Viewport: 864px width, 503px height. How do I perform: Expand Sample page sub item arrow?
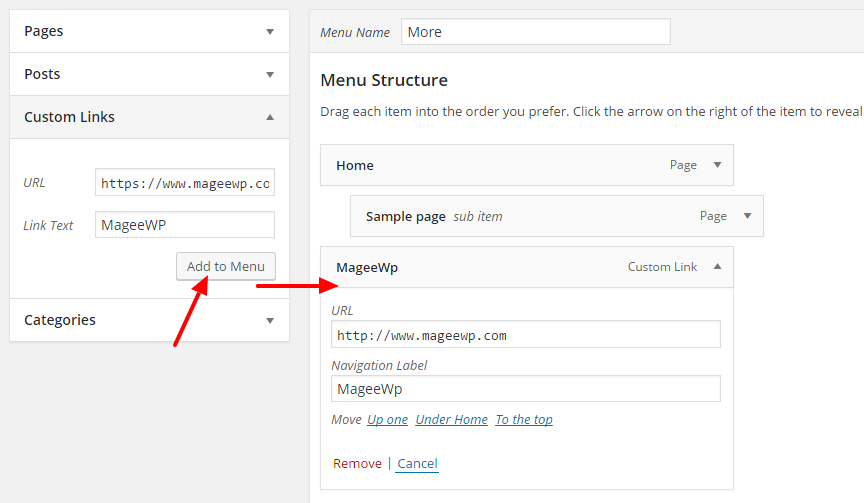click(747, 216)
